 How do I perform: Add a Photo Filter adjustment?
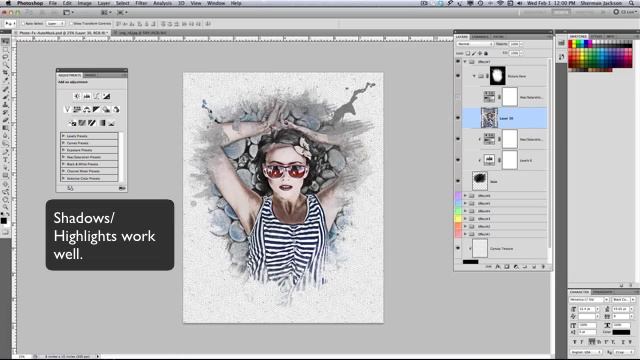tap(106, 109)
